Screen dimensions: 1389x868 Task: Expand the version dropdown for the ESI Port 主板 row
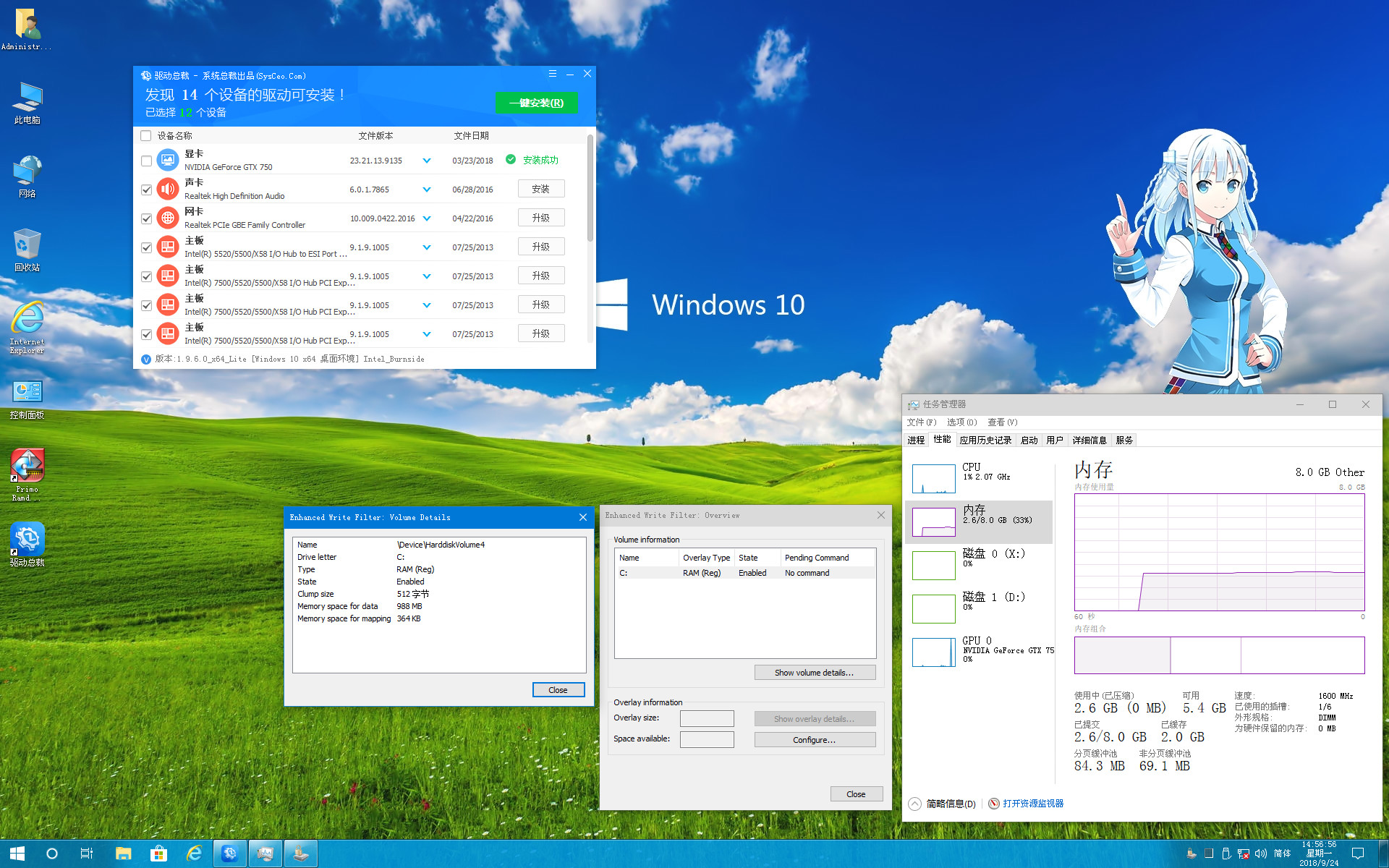coord(427,247)
